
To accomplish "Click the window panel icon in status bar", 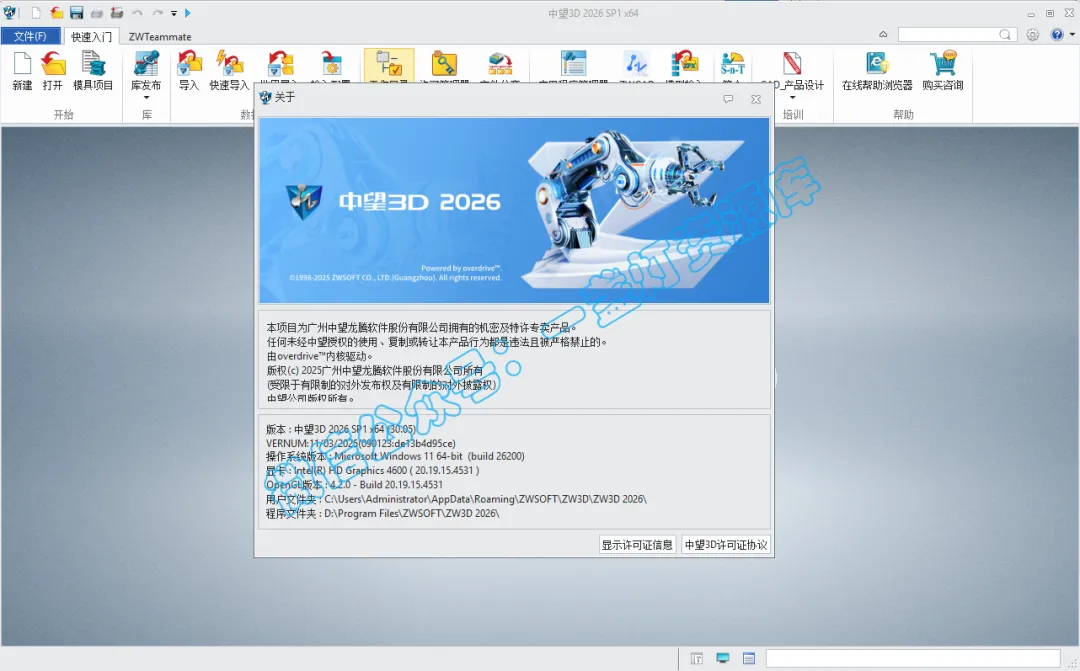I will 749,659.
